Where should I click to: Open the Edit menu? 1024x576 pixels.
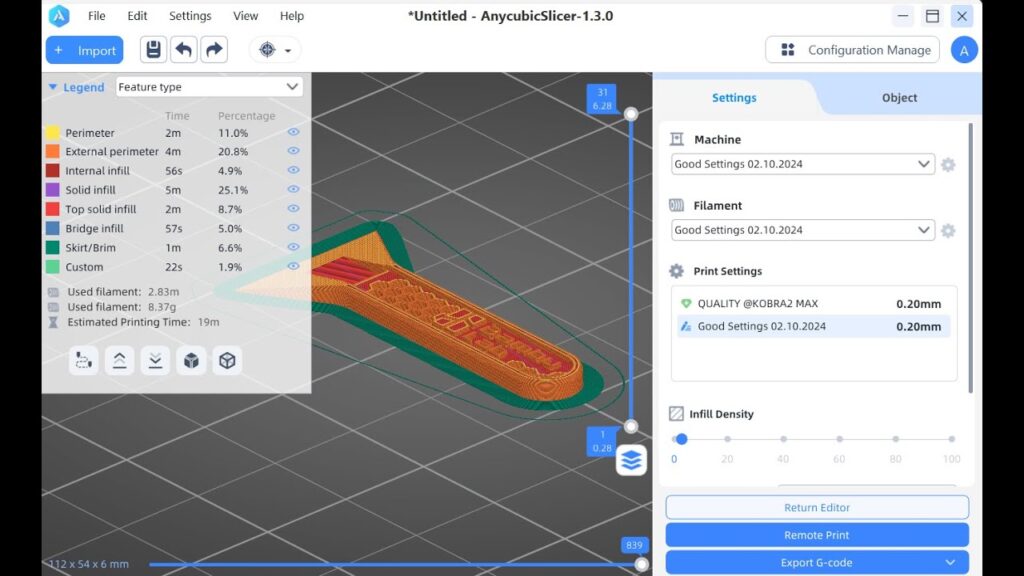click(137, 16)
